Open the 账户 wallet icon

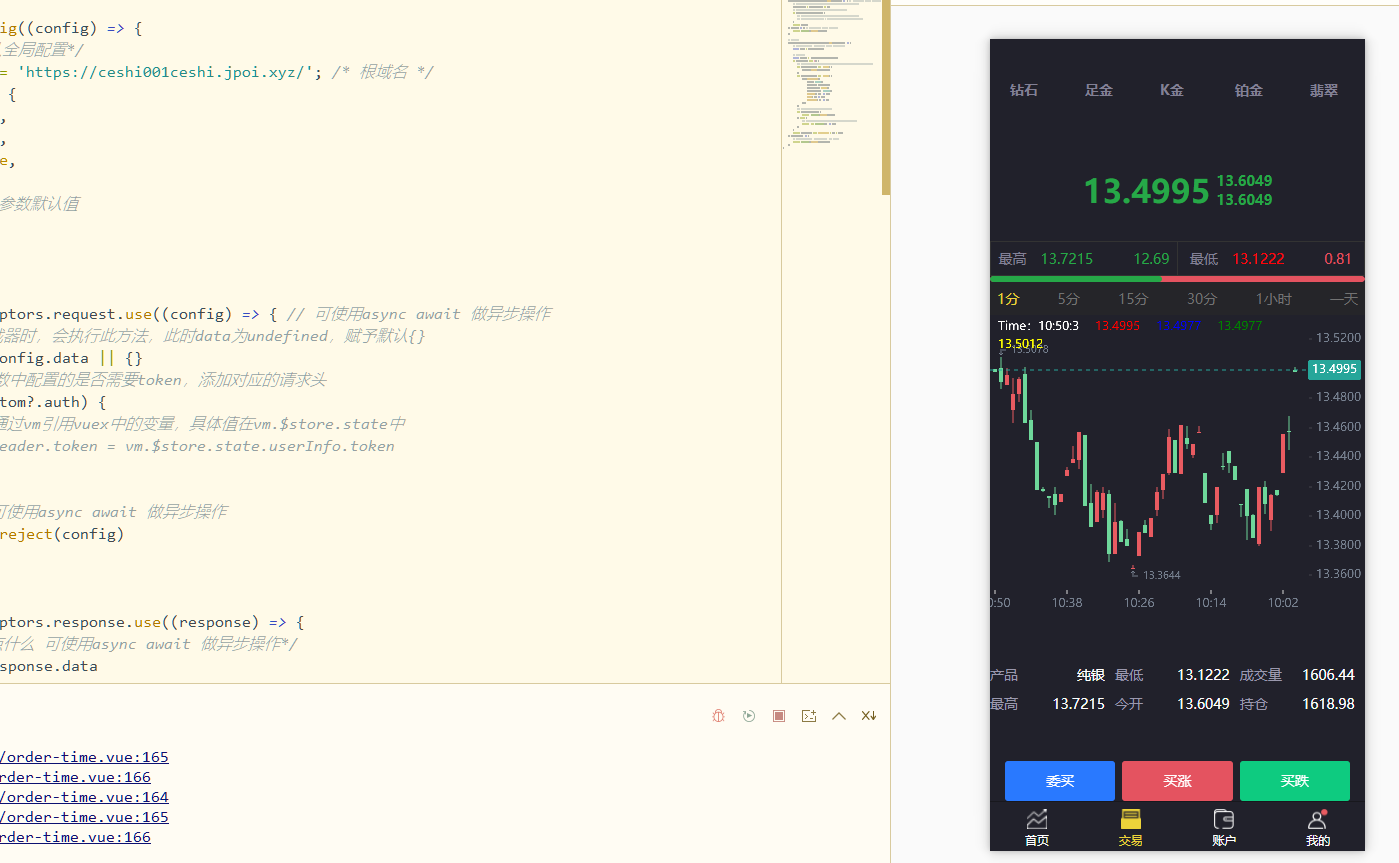[x=1223, y=820]
